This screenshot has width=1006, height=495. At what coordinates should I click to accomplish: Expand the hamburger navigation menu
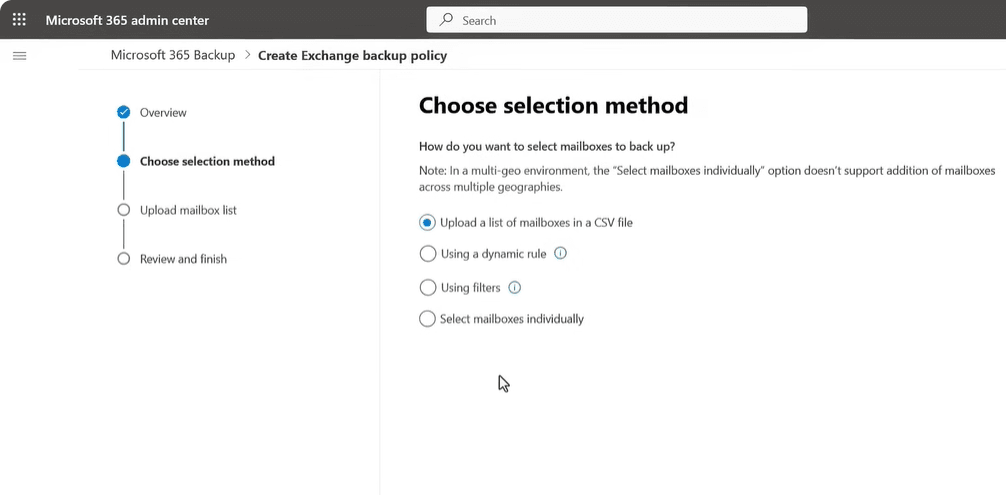coord(19,55)
